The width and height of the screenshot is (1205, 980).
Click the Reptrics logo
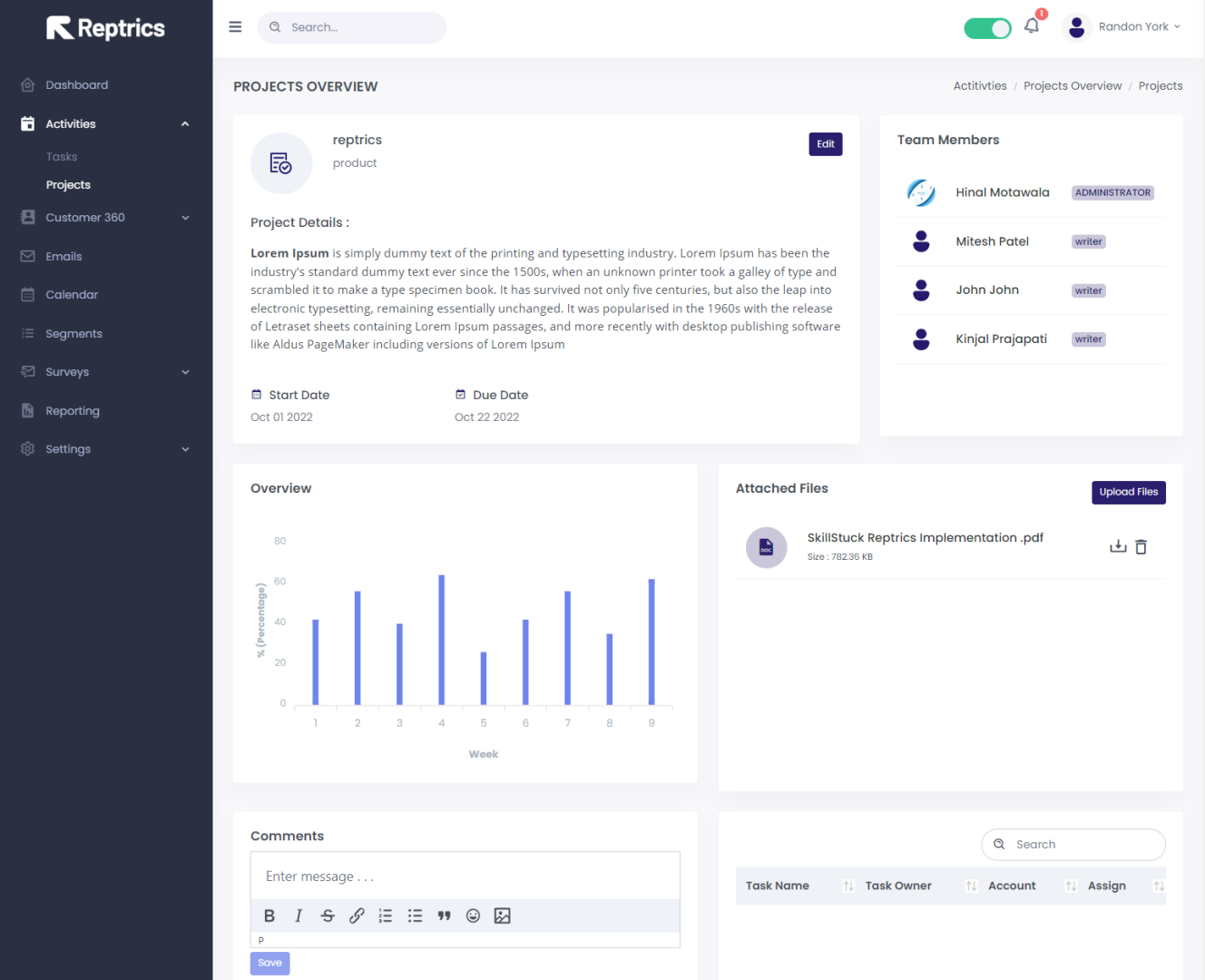click(x=105, y=28)
